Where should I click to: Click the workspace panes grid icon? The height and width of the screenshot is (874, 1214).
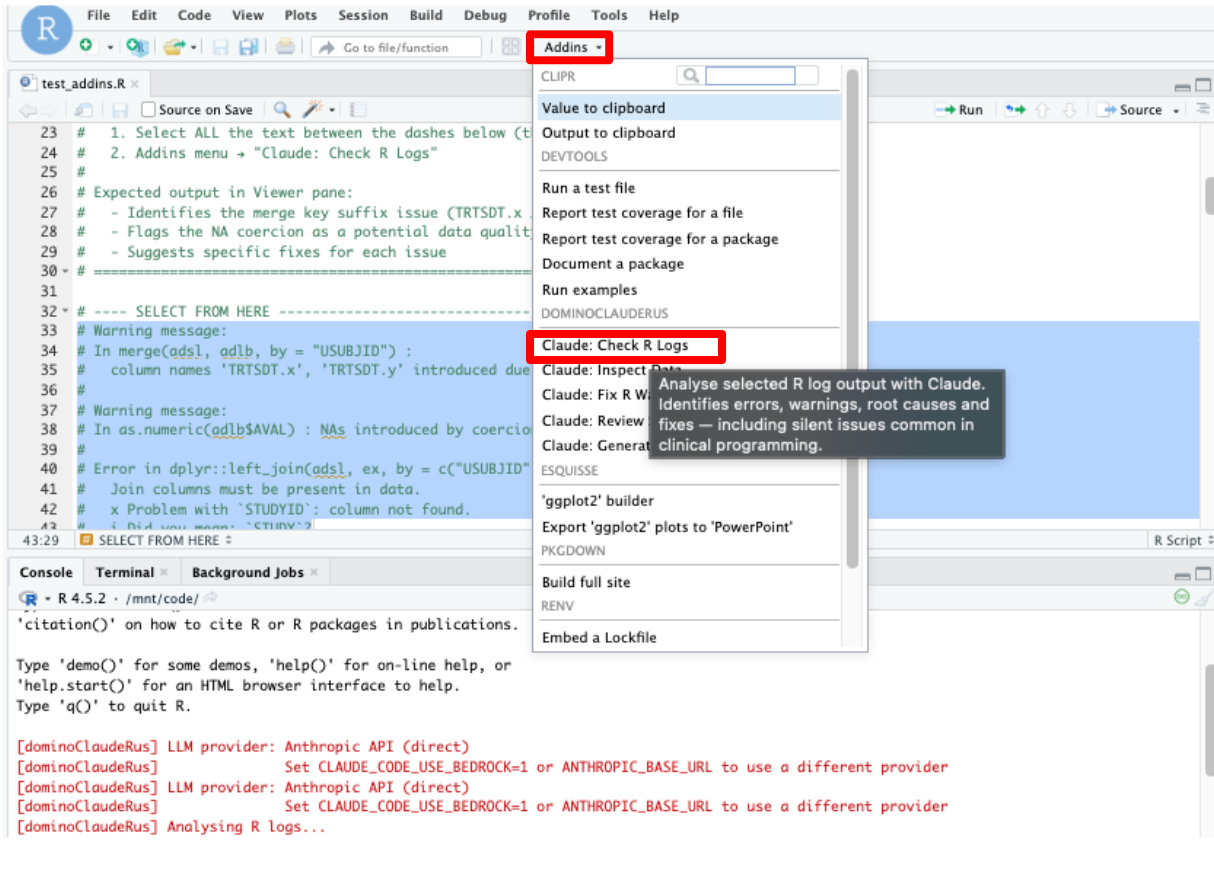click(x=511, y=46)
